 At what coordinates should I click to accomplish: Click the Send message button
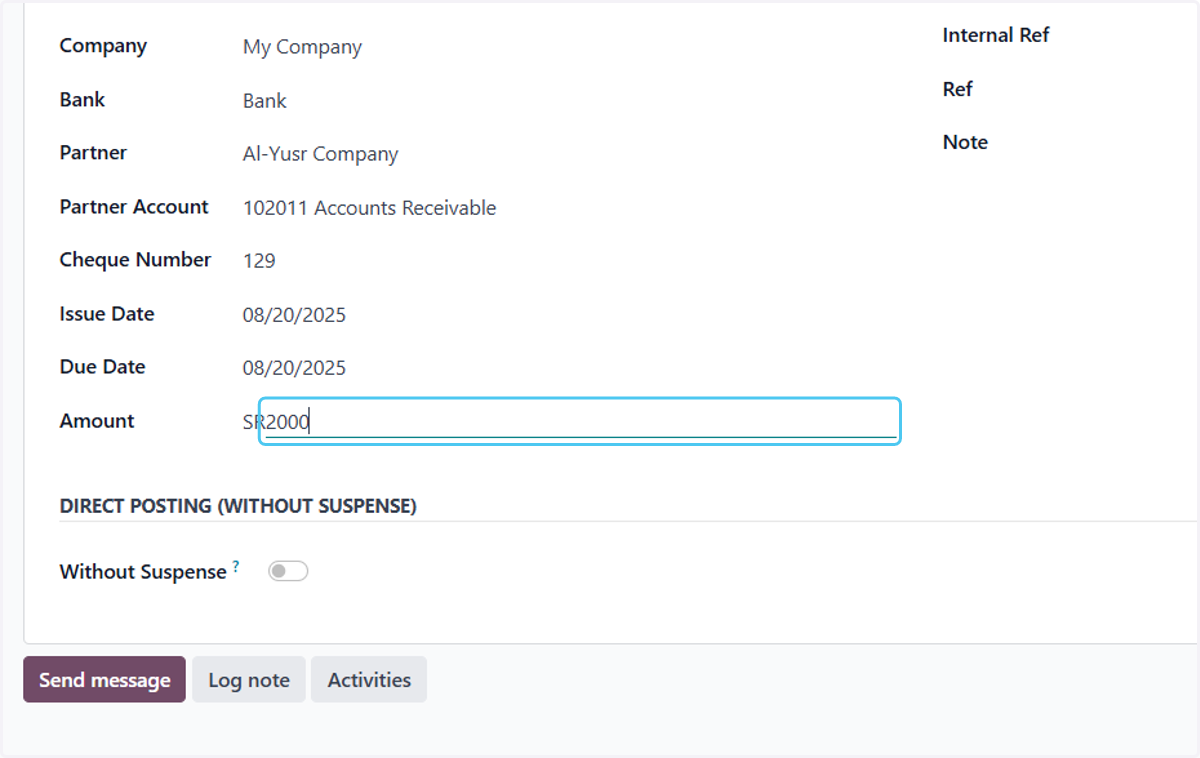point(104,679)
